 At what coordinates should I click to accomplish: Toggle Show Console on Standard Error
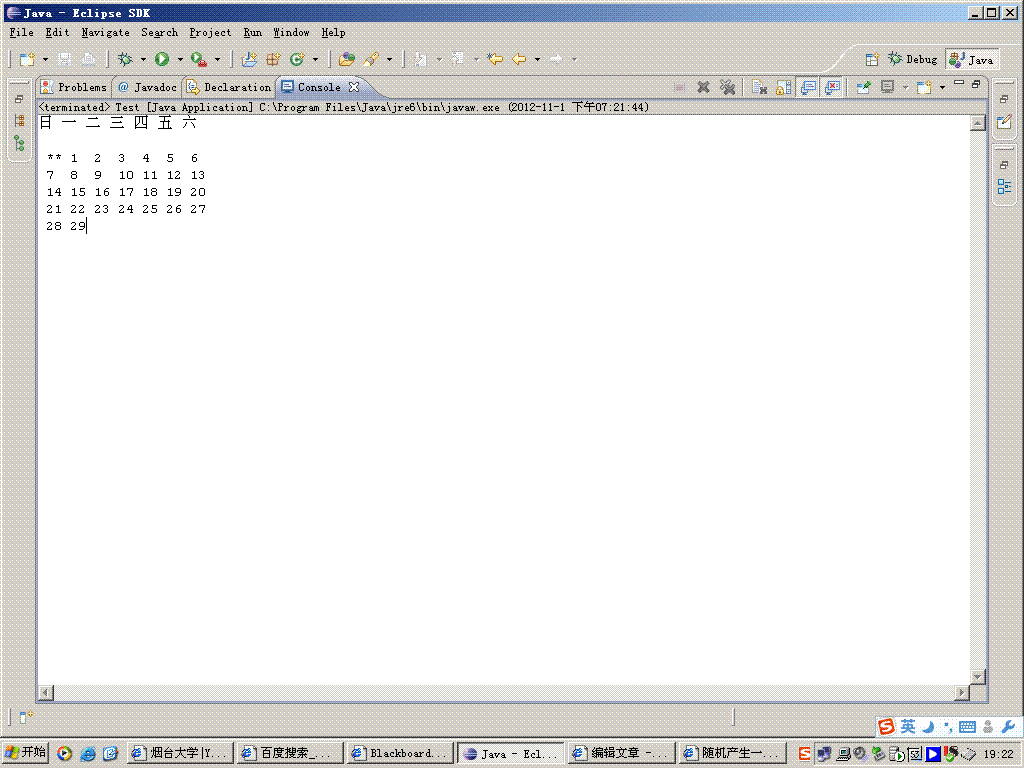coord(832,87)
